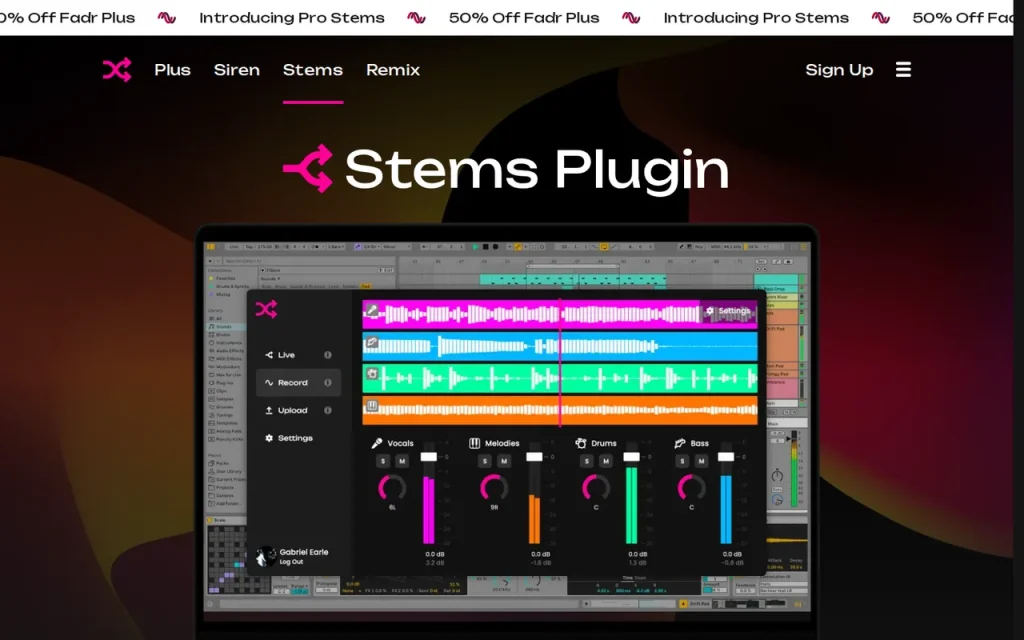This screenshot has height=640, width=1024.
Task: Click the Sign Up link
Action: click(839, 70)
